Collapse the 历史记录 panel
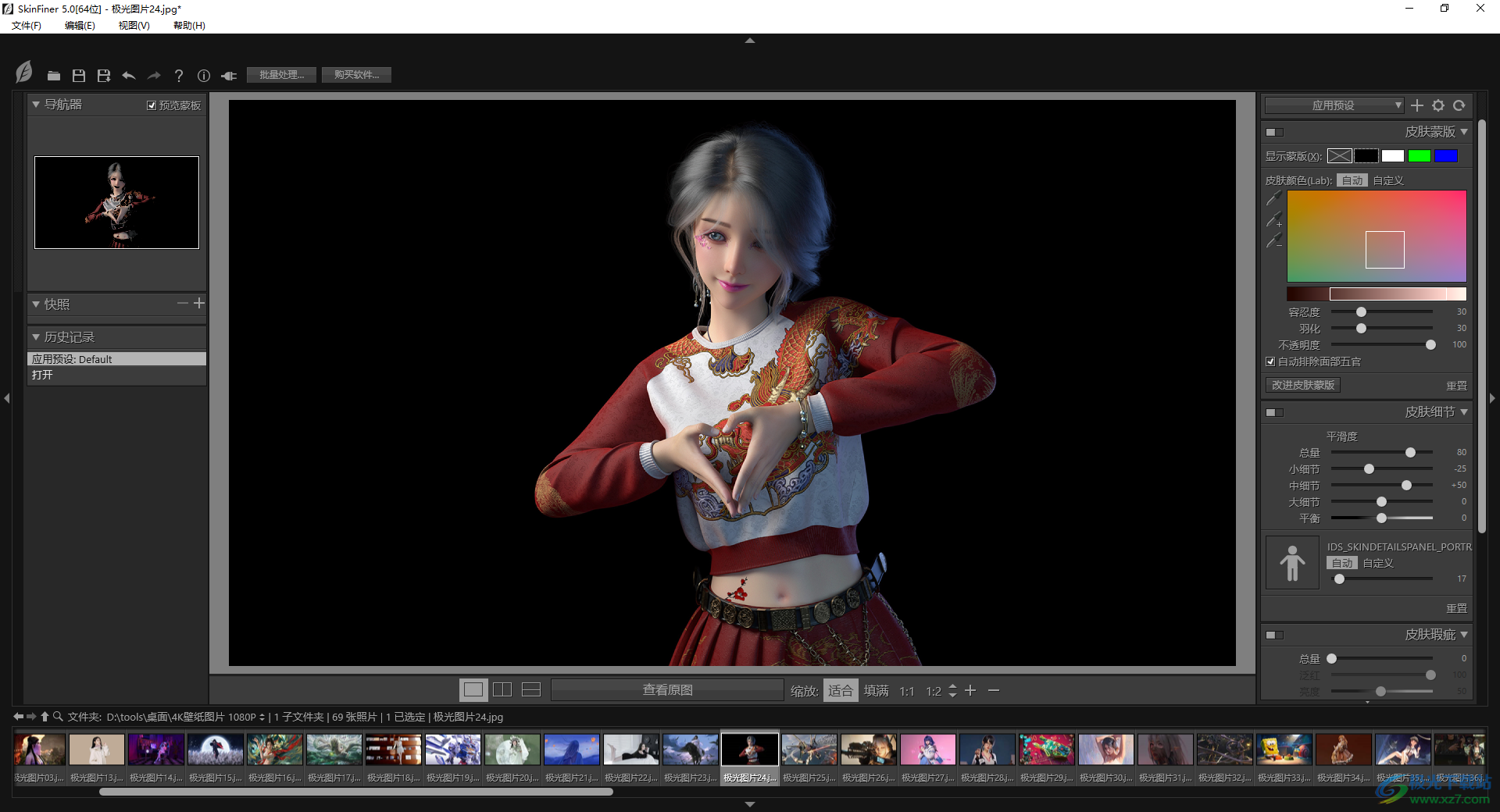 click(x=36, y=337)
